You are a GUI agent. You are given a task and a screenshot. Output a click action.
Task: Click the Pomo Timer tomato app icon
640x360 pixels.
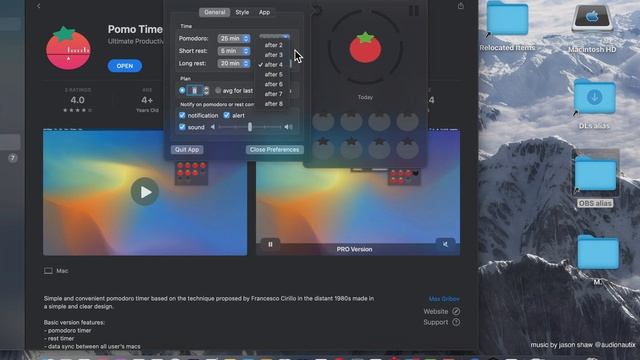pos(68,48)
